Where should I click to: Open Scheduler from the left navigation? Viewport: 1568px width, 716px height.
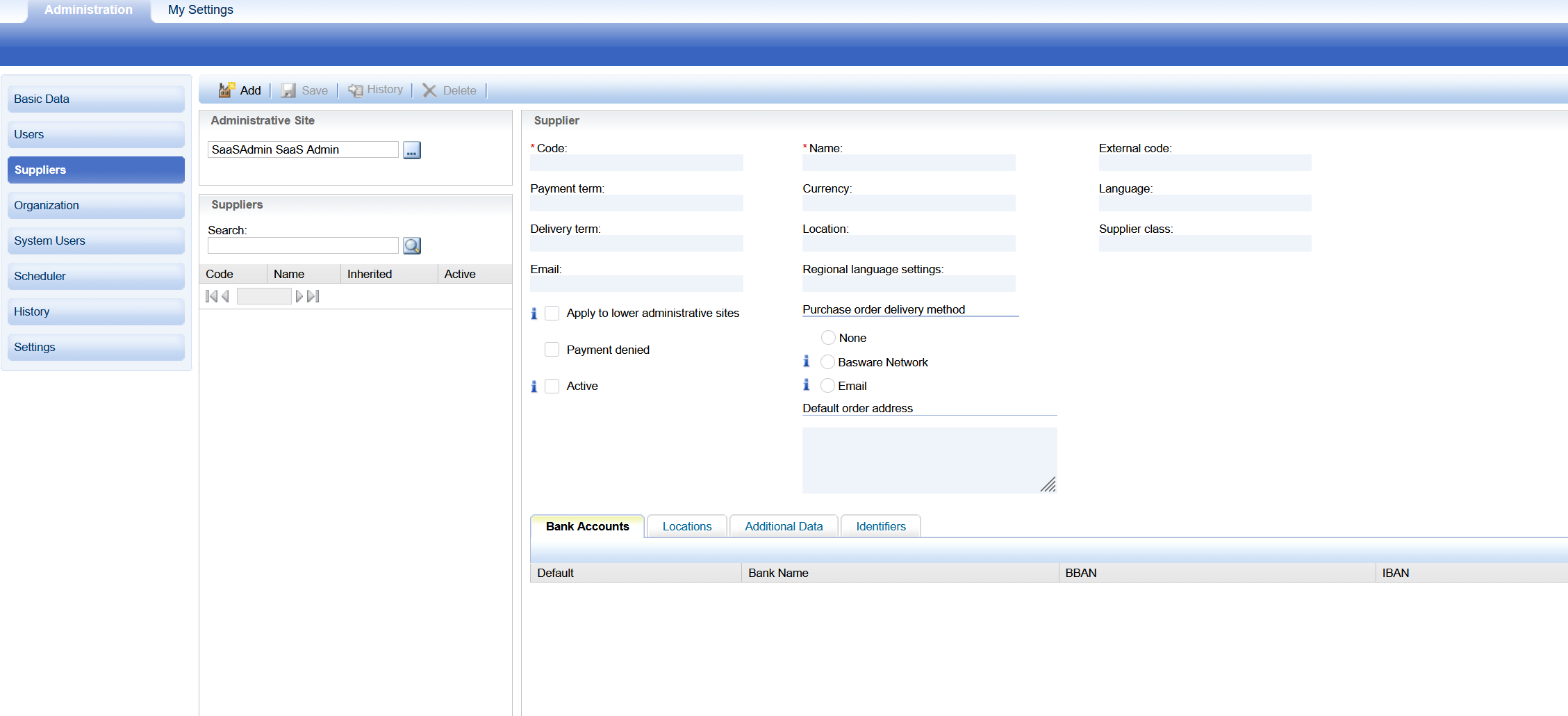pyautogui.click(x=96, y=277)
